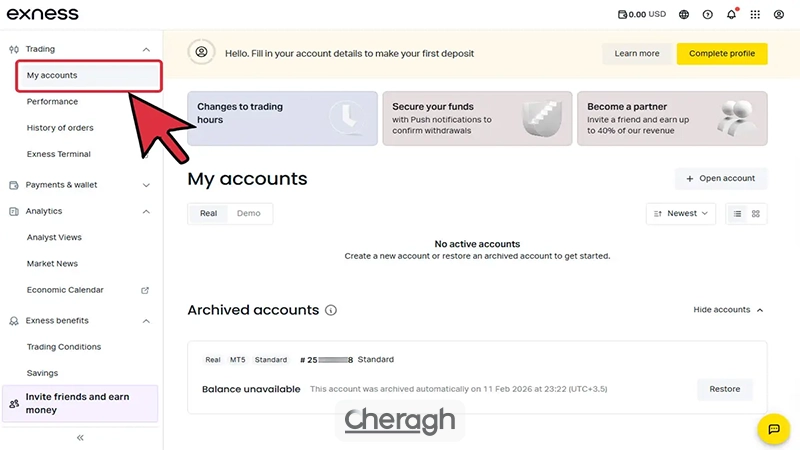Image resolution: width=800 pixels, height=450 pixels.
Task: Open the Become a partner banner
Action: (x=672, y=119)
